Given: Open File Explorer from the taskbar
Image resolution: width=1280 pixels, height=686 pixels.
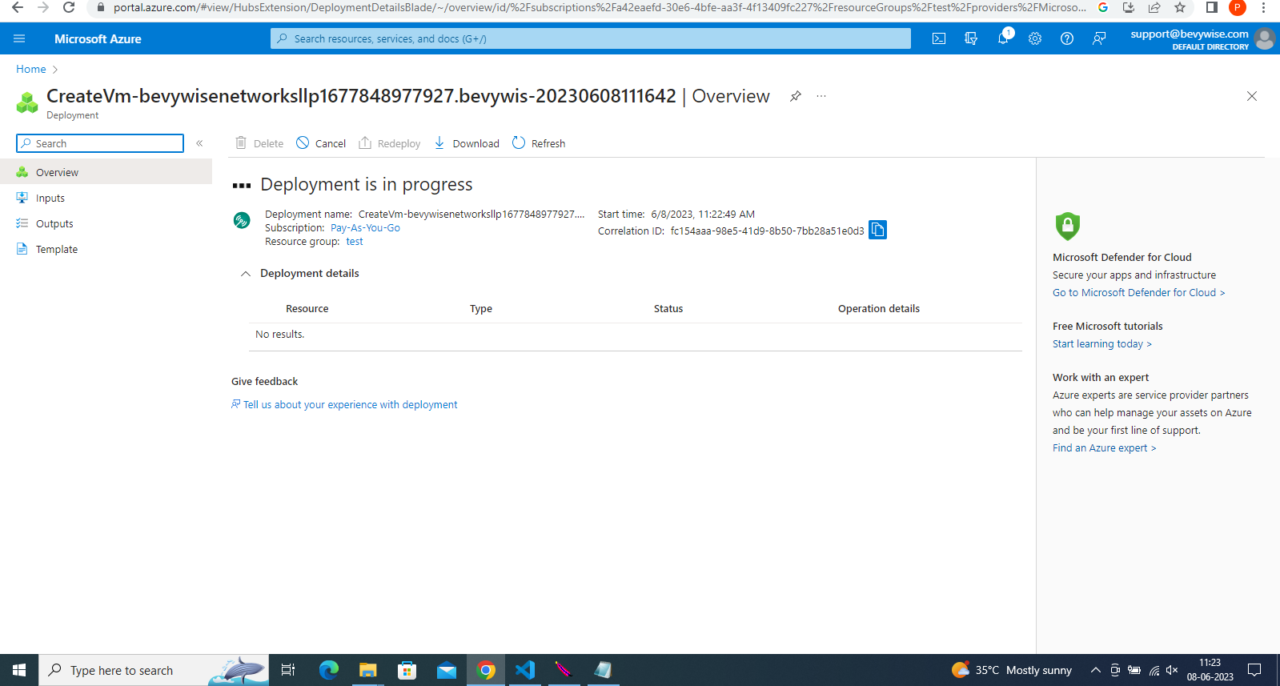Looking at the screenshot, I should point(368,670).
